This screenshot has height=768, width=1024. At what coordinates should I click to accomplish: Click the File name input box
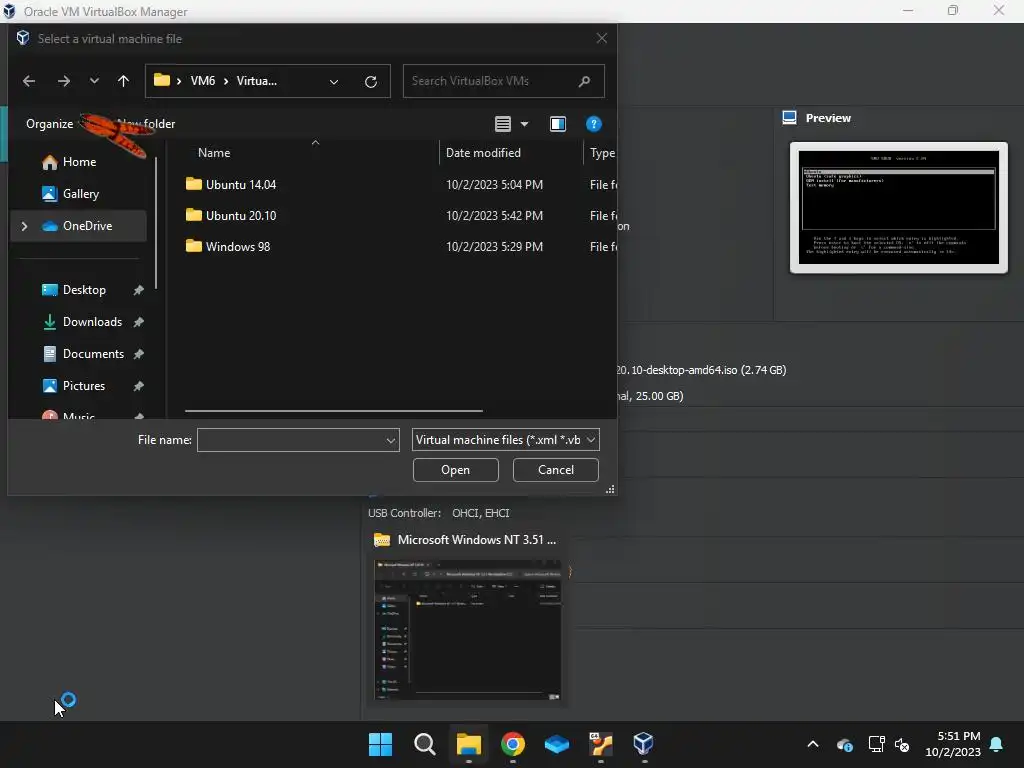(x=291, y=440)
